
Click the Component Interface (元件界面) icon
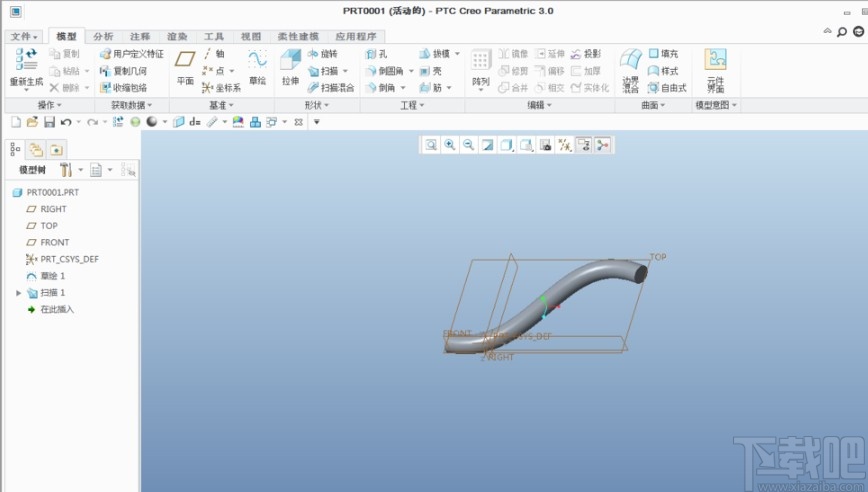coord(715,64)
